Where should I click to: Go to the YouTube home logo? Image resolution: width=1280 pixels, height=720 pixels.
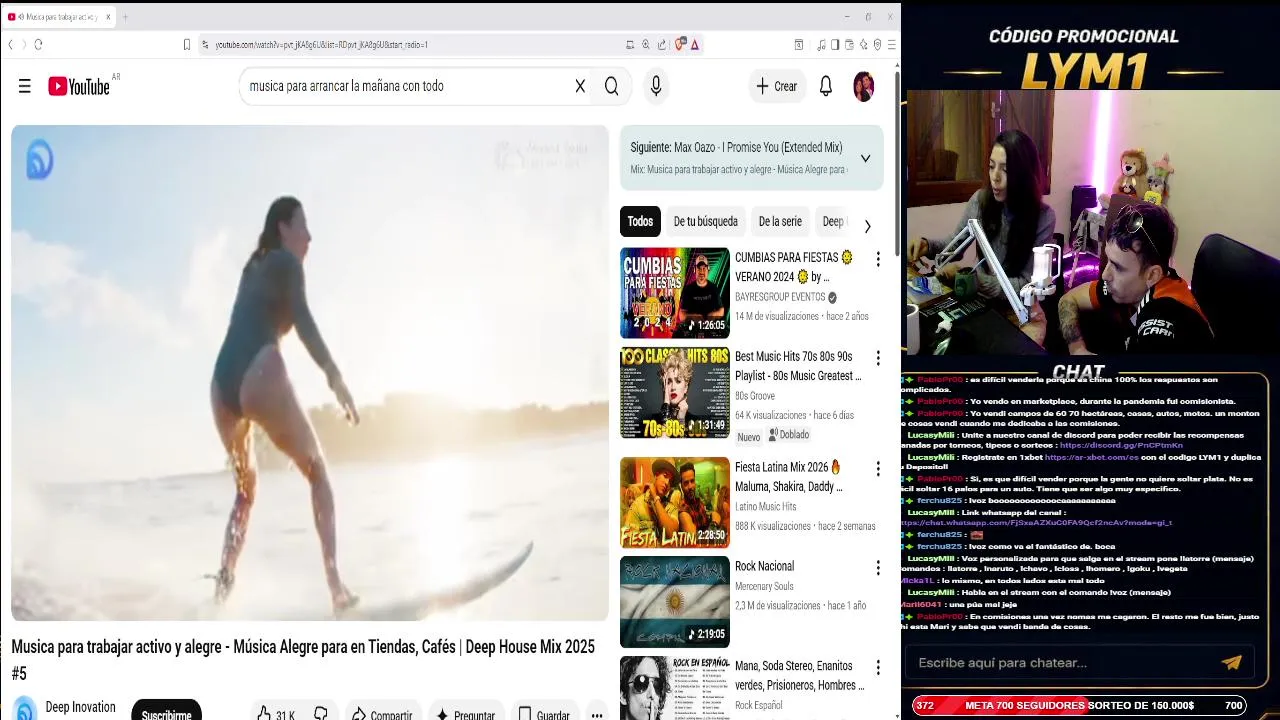pos(79,86)
